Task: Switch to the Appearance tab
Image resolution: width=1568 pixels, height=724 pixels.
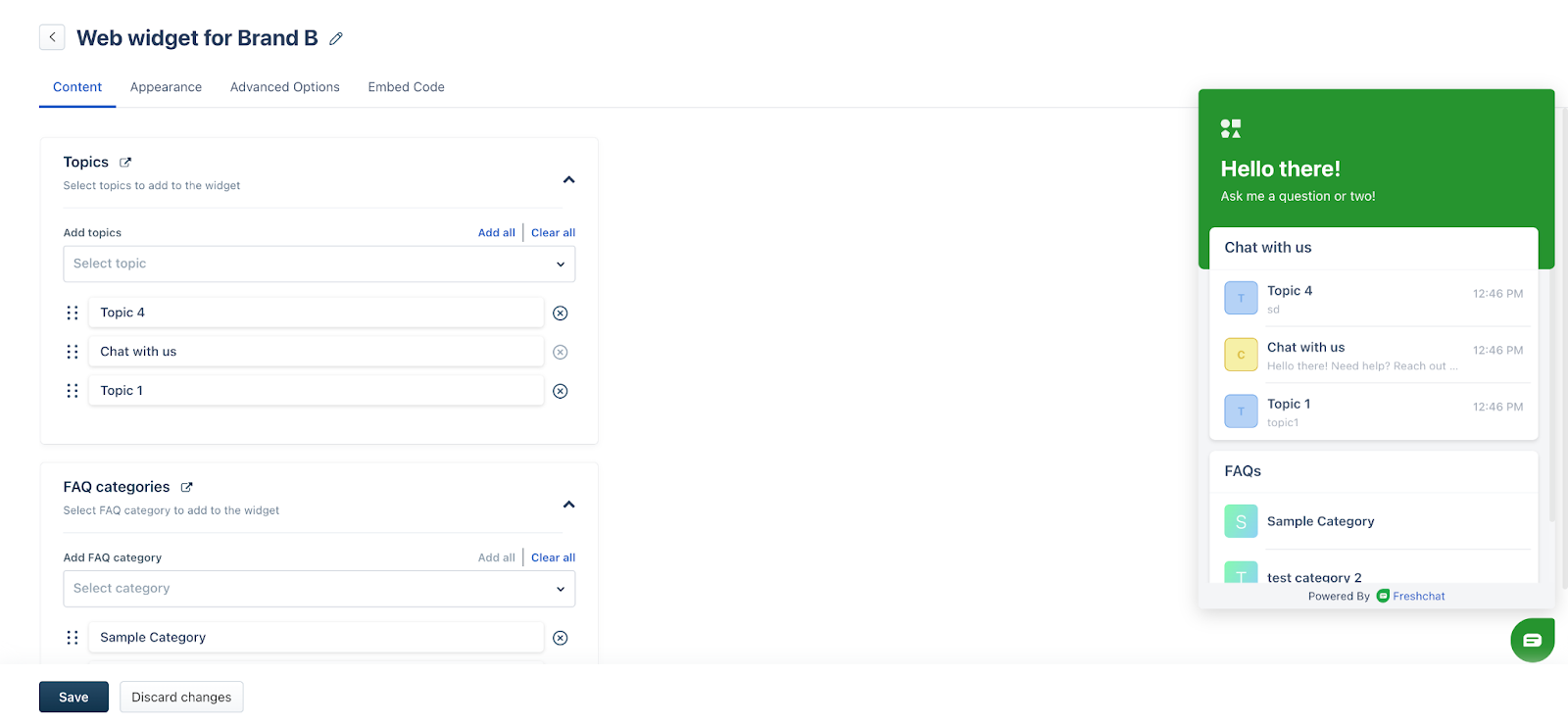Action: (x=166, y=87)
